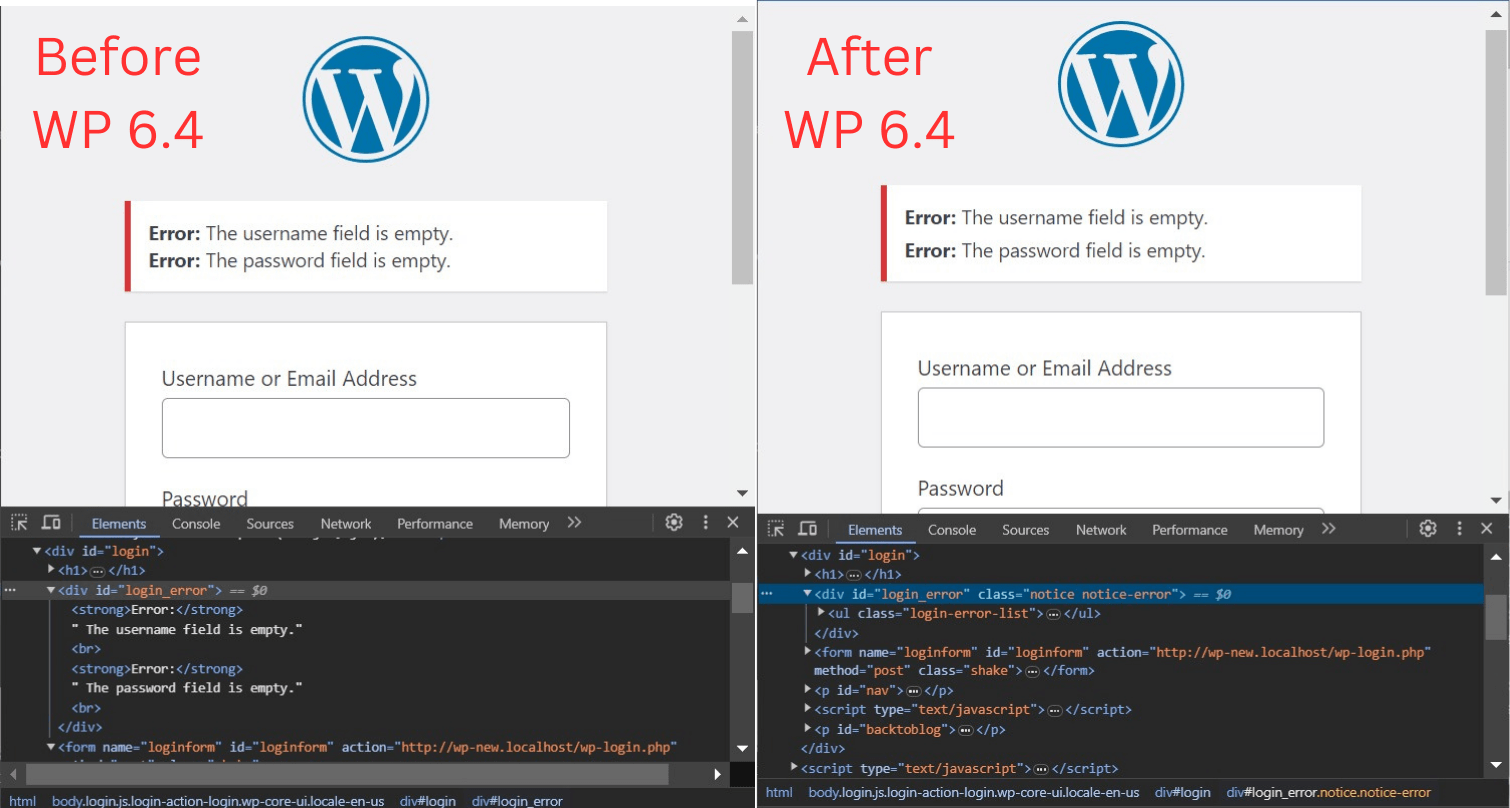Viewport: 1510px width, 808px height.
Task: Open the Network tab in After DevTools
Action: click(1101, 530)
